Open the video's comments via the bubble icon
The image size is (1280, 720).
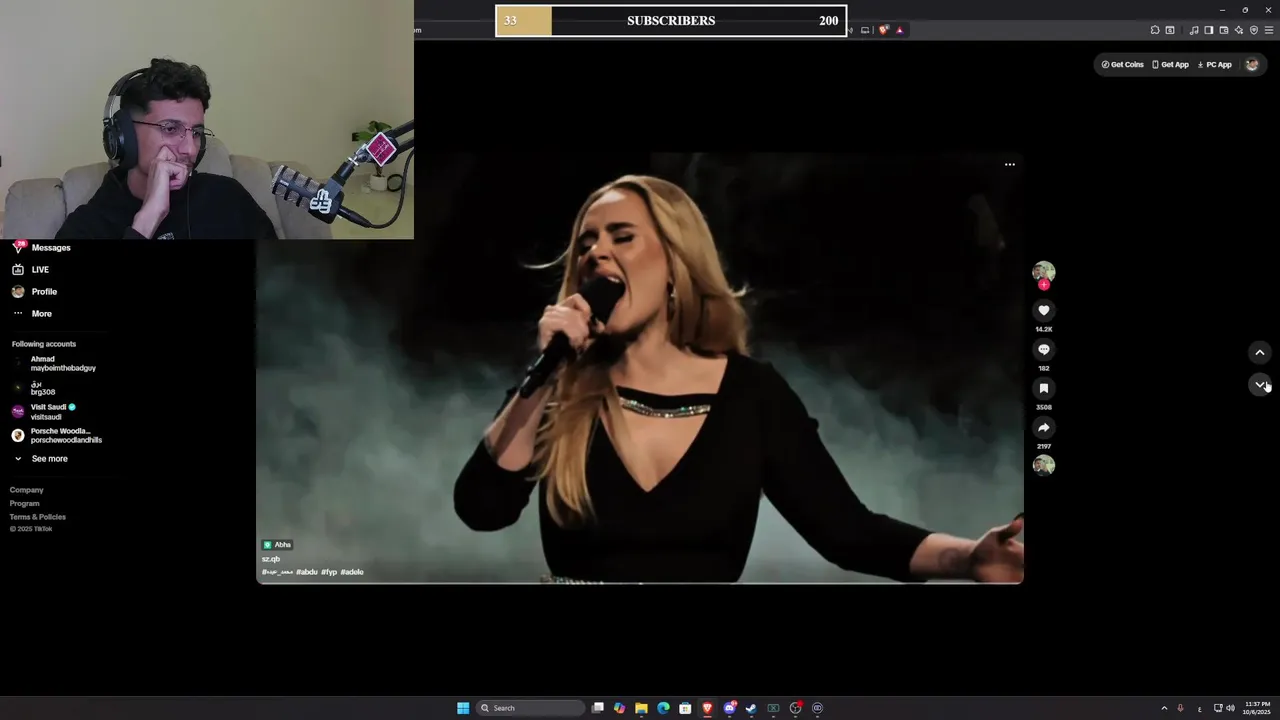1043,350
